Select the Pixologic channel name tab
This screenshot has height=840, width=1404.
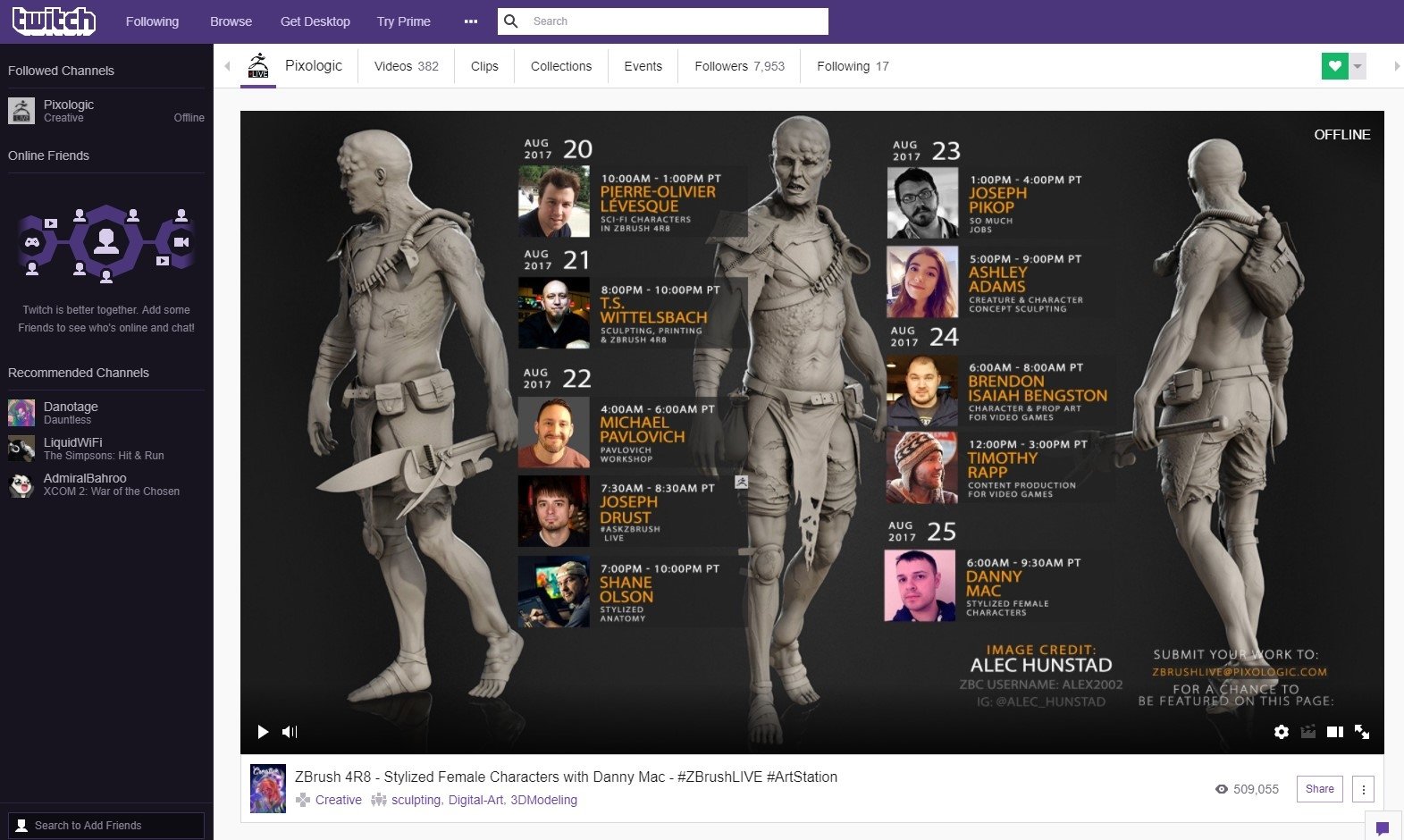tap(314, 65)
